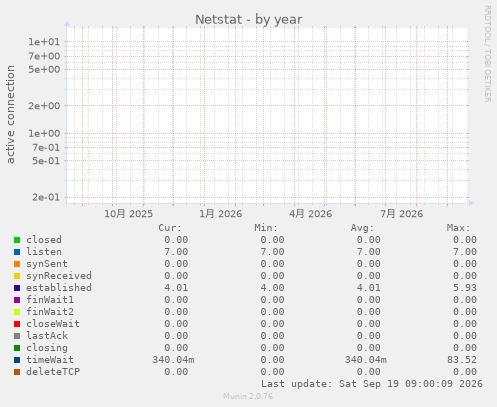Click the 'Max:' column header

tap(459, 228)
